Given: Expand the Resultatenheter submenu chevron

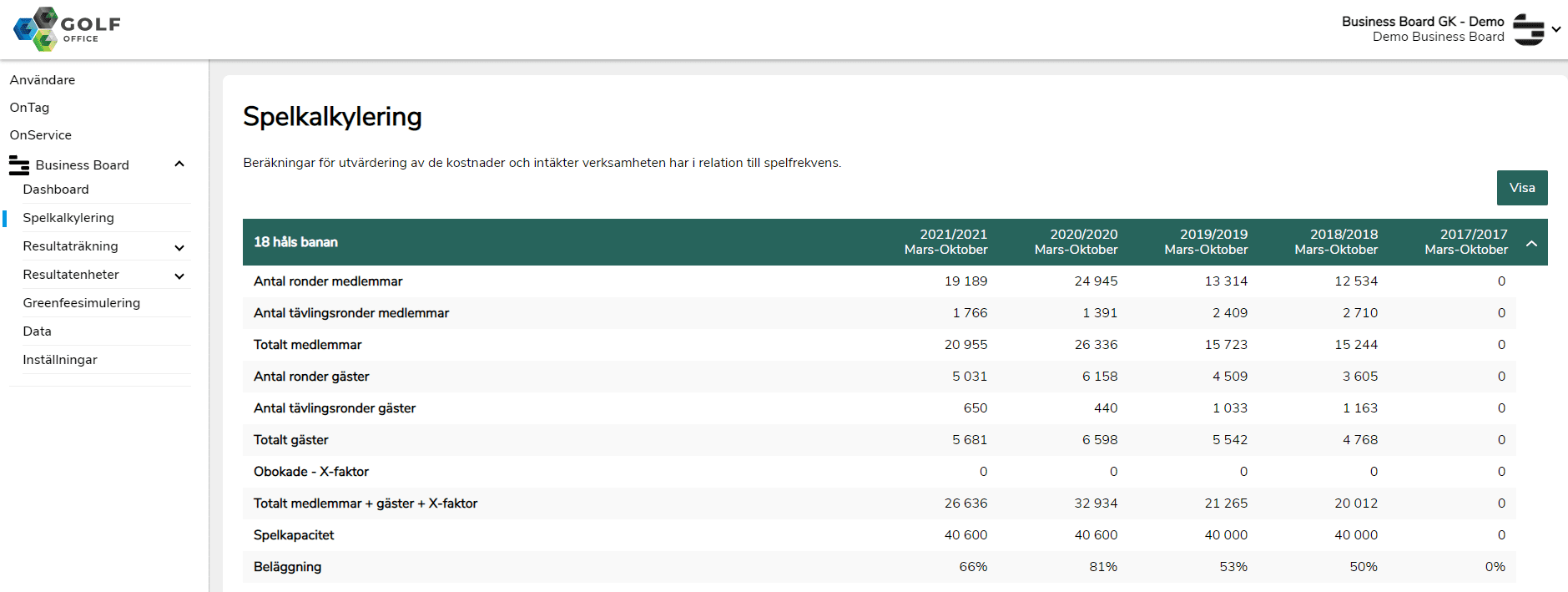Looking at the screenshot, I should (179, 276).
